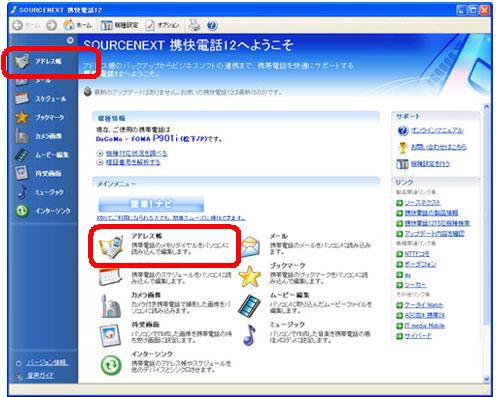Open ムービー編集 in the left sidebar
The height and width of the screenshot is (397, 500).
click(x=42, y=155)
